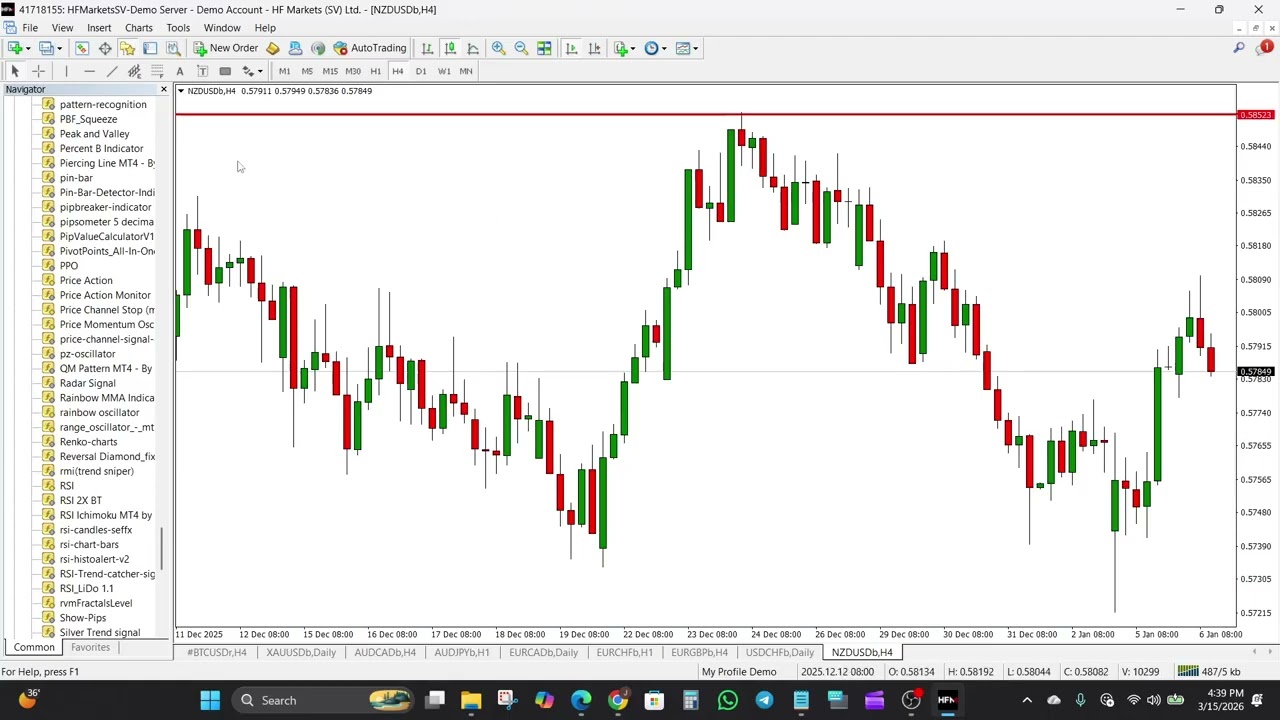Toggle Chart Shift icon
This screenshot has height=720, width=1280.
(594, 48)
